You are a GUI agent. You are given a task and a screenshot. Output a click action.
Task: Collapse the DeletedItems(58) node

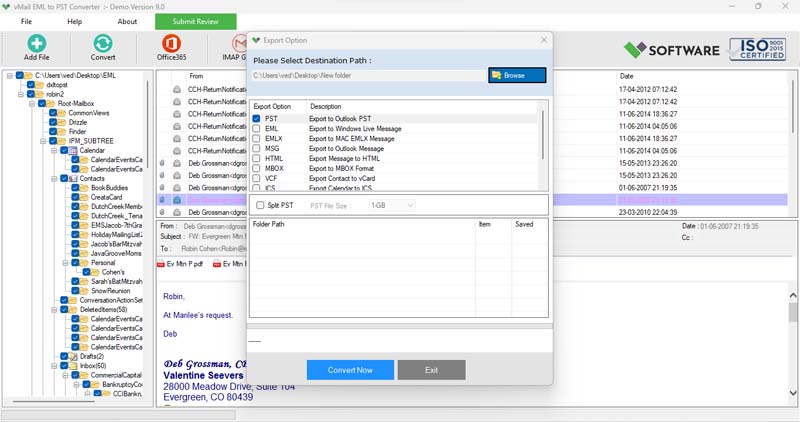[55, 310]
